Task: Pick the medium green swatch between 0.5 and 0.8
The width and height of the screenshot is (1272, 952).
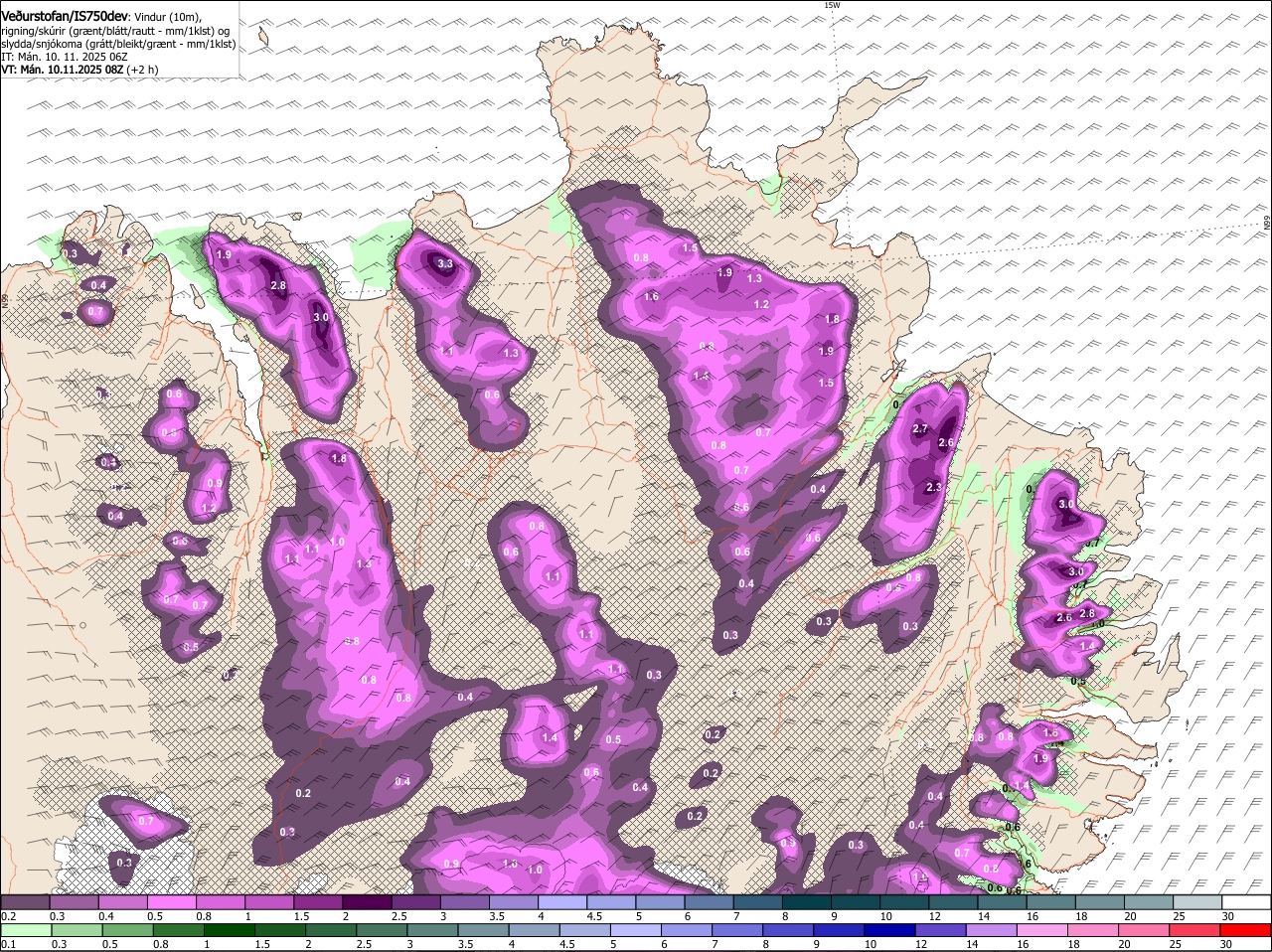Action: pyautogui.click(x=127, y=930)
